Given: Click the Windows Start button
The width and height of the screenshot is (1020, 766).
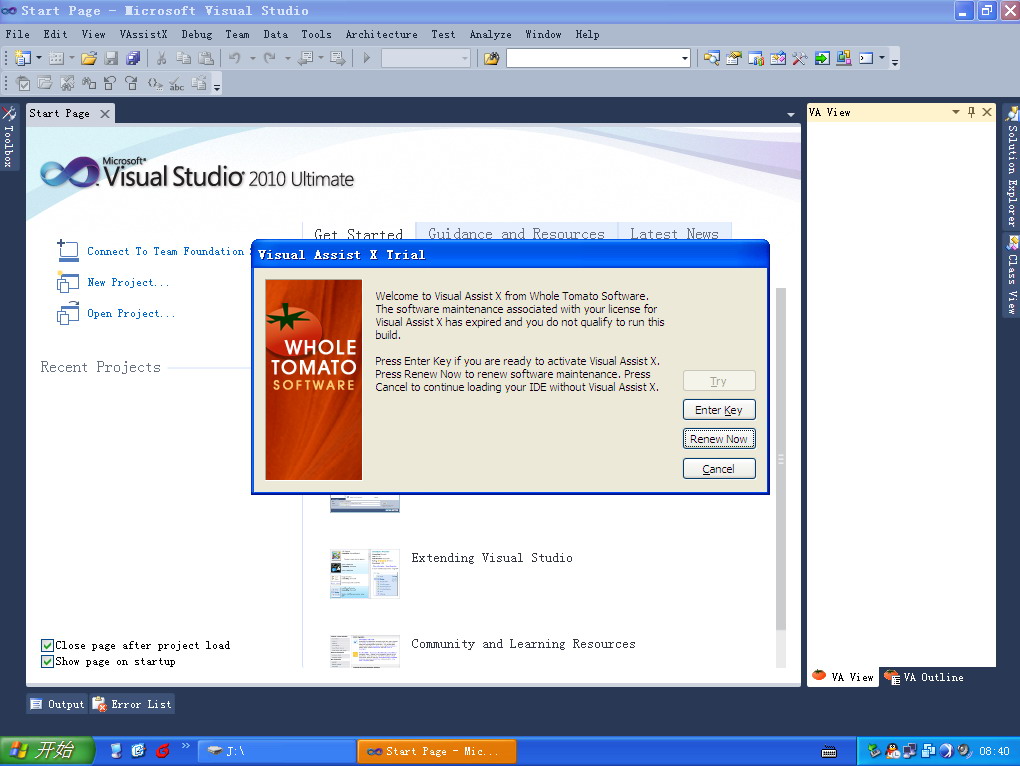Looking at the screenshot, I should (x=46, y=750).
